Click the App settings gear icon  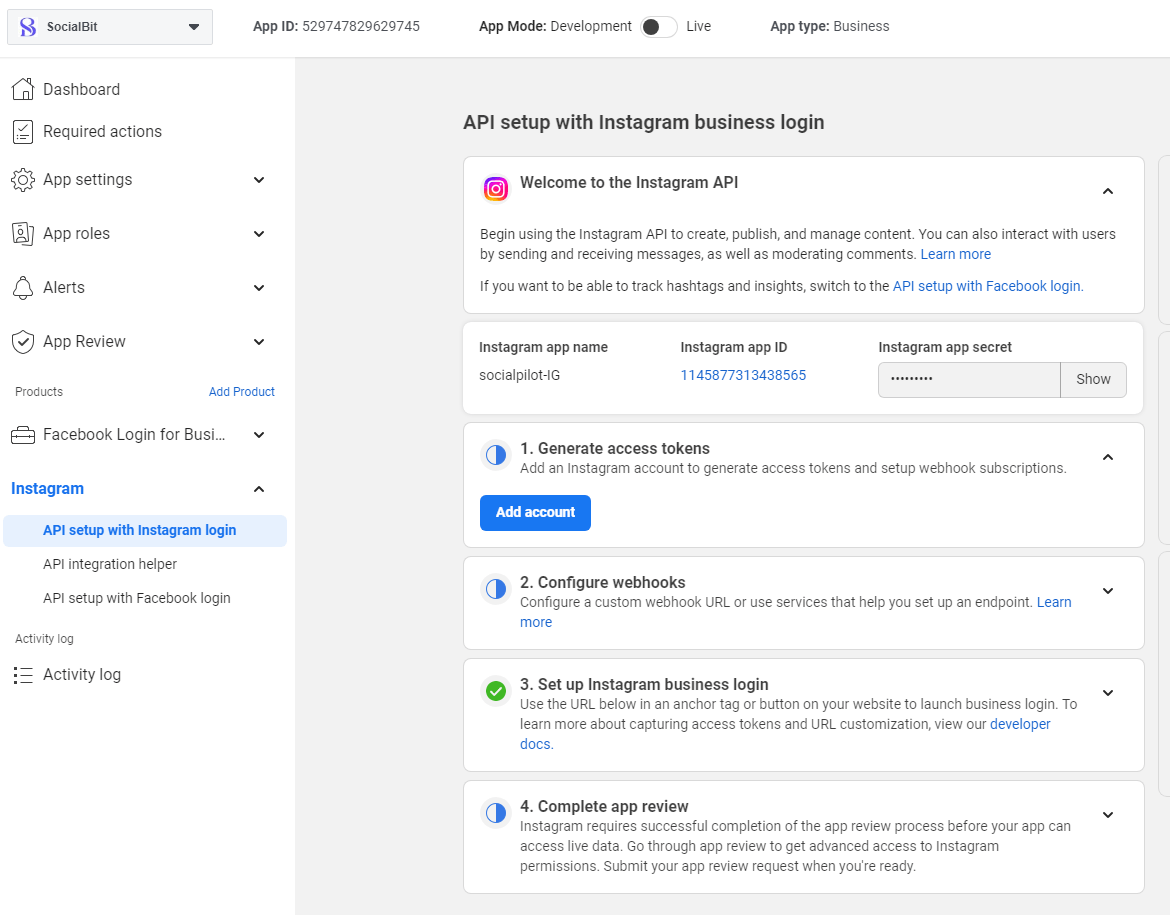pos(23,180)
